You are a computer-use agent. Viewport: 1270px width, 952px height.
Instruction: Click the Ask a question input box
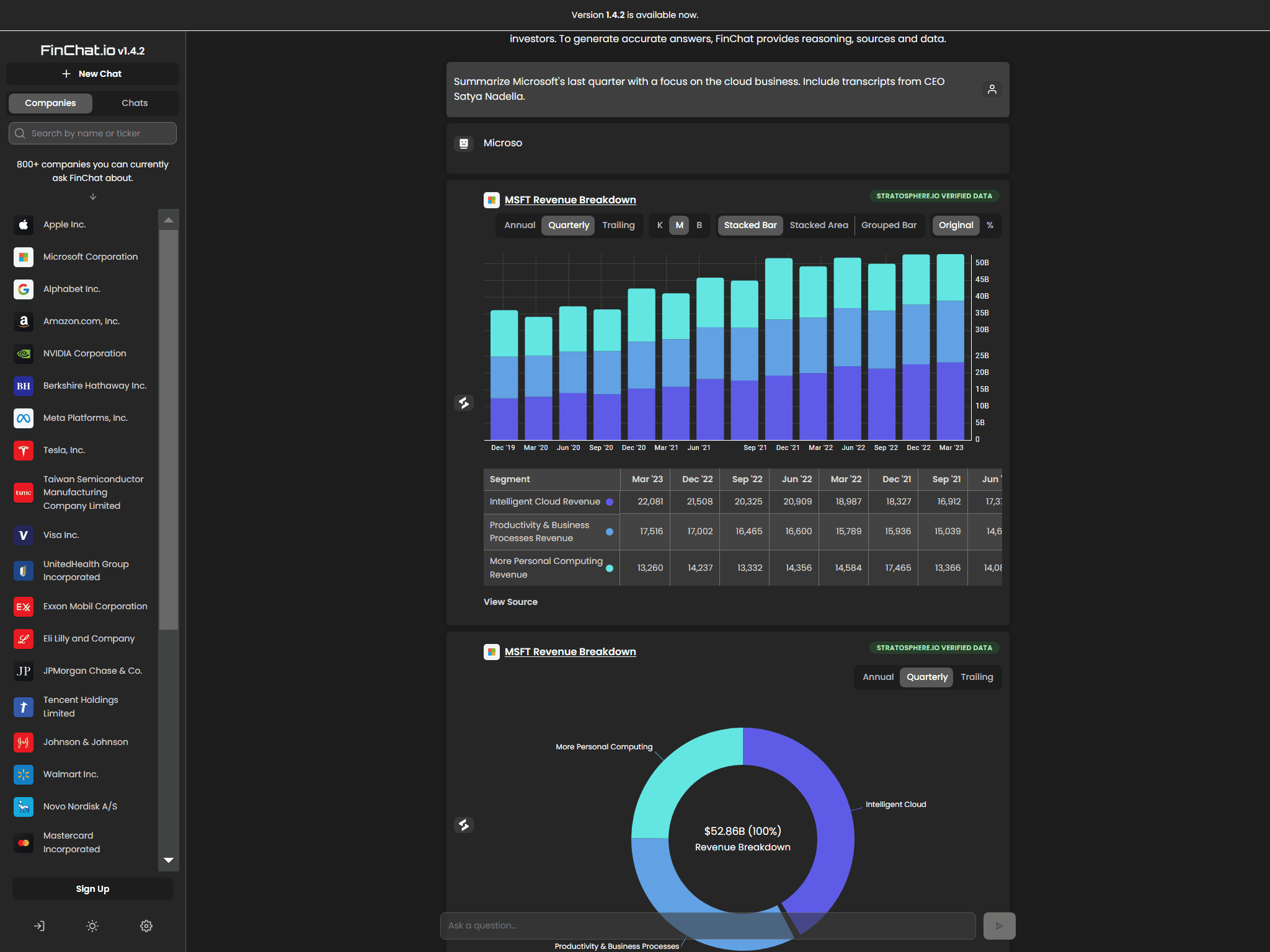708,926
